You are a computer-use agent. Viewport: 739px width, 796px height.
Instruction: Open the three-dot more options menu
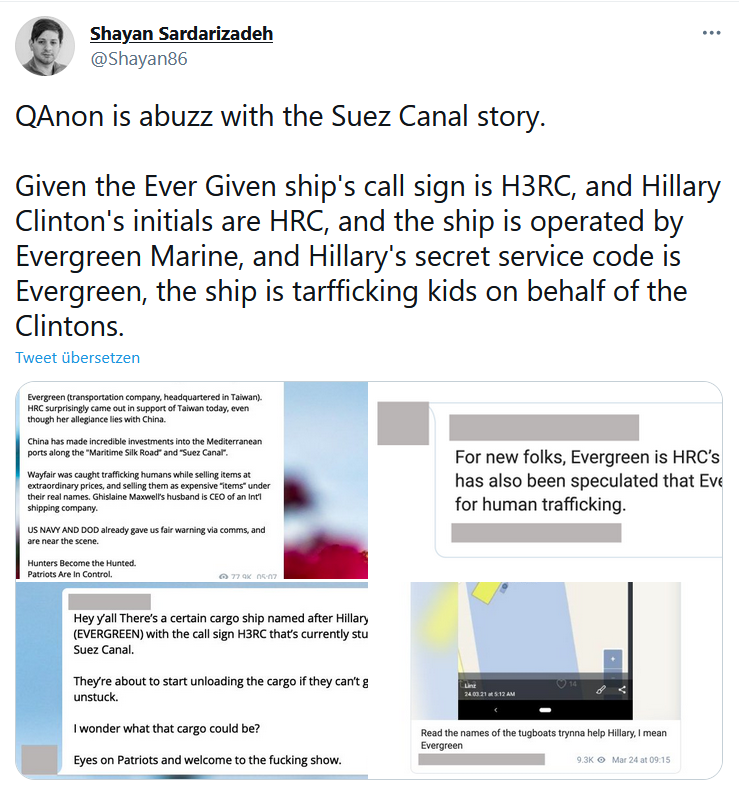[711, 33]
